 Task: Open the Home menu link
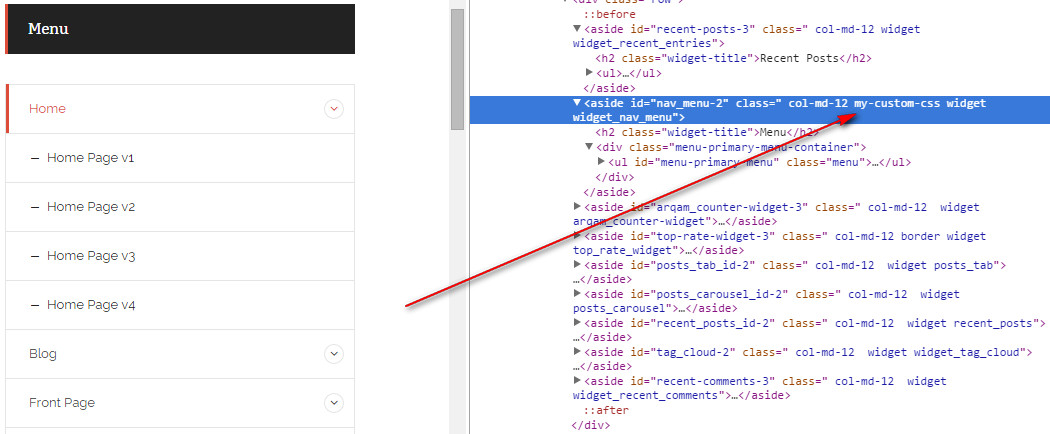point(47,109)
